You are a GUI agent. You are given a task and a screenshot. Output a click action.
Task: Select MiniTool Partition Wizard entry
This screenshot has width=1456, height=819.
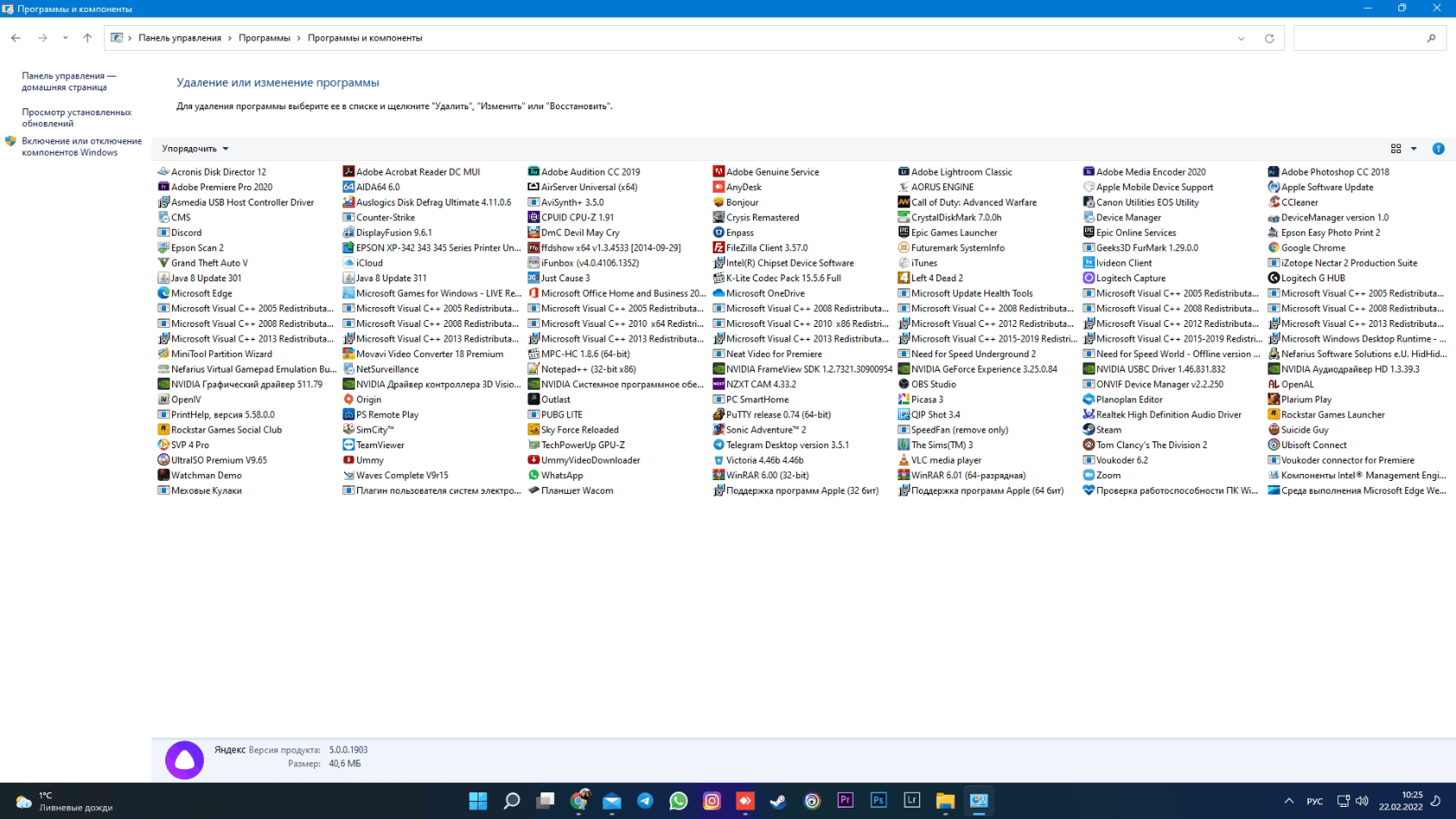tap(215, 354)
